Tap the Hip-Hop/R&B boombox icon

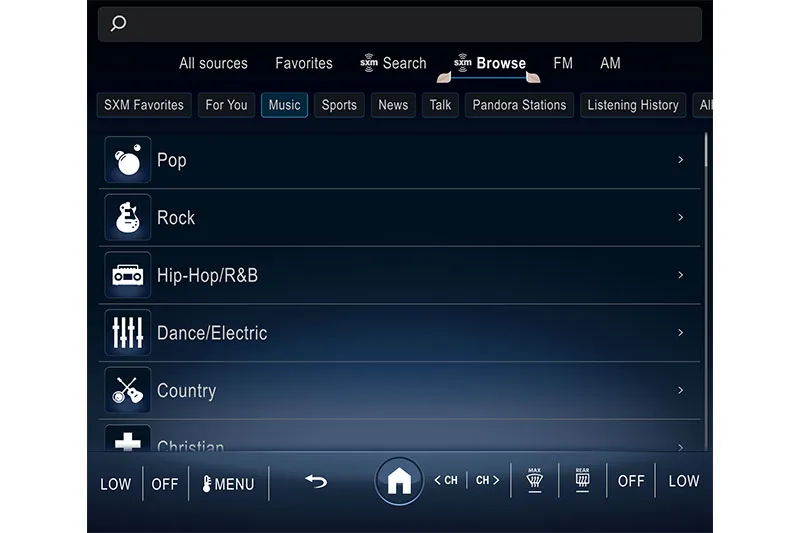click(128, 275)
